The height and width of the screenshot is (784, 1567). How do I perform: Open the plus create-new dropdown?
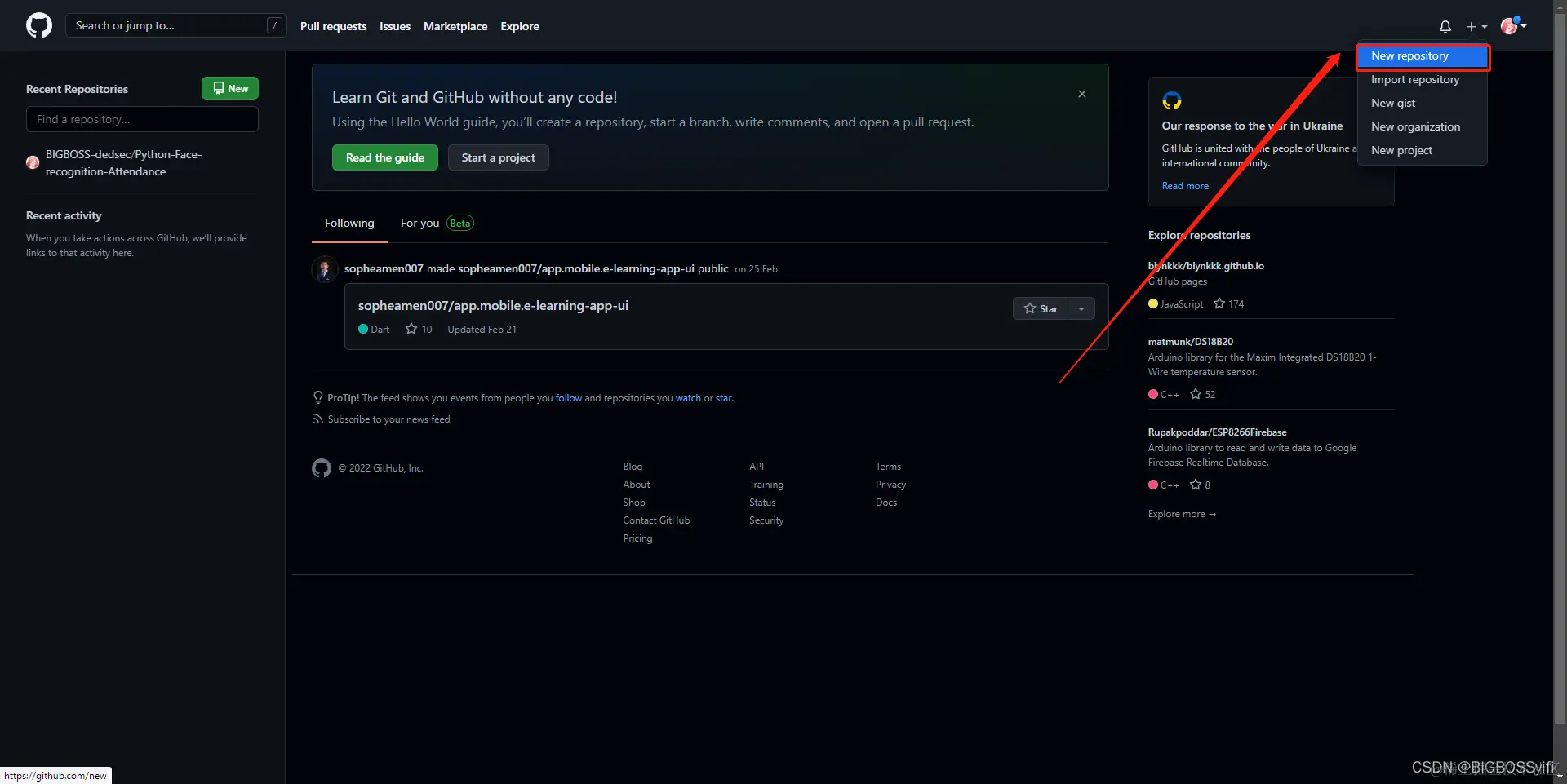1476,26
